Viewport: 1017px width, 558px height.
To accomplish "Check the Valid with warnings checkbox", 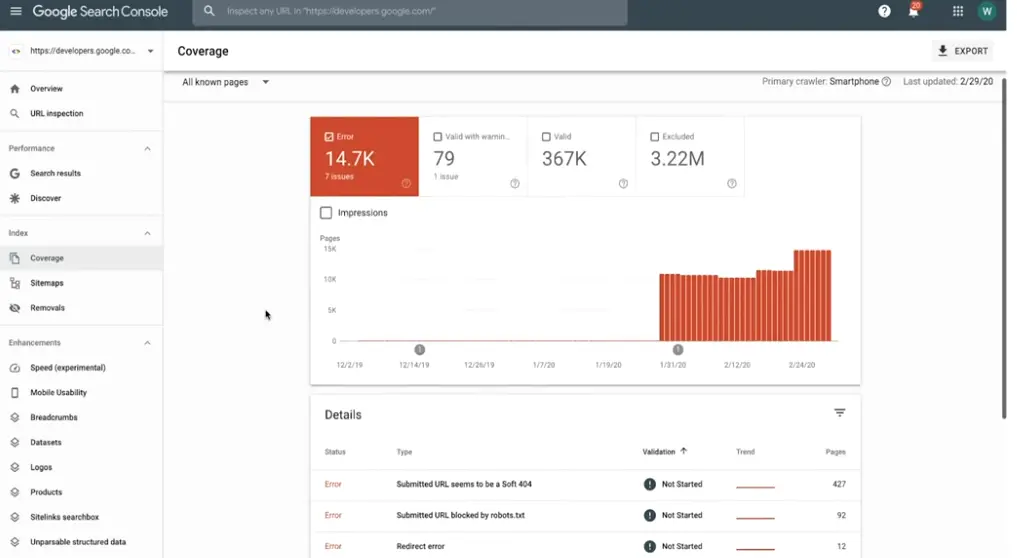I will [437, 137].
